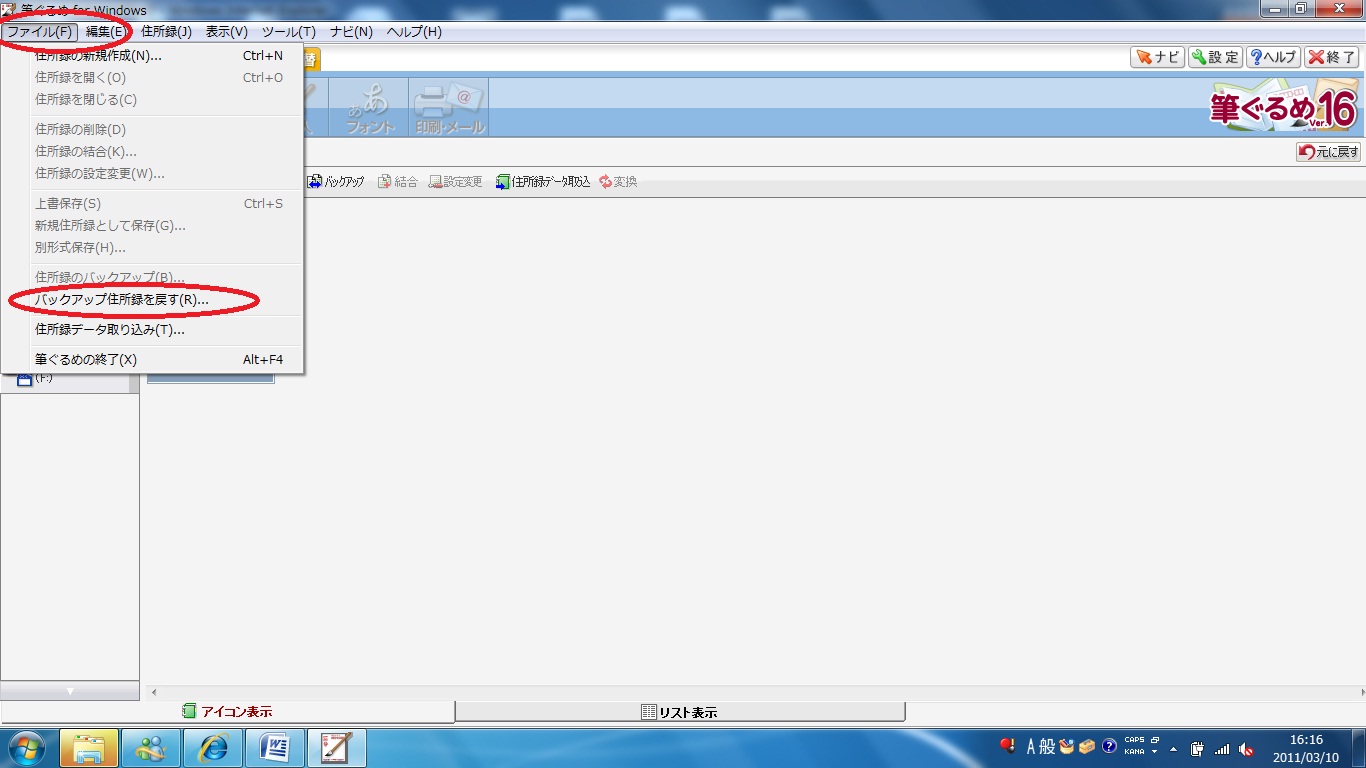Launch Internet Explorer from the taskbar
This screenshot has width=1366, height=768.
click(x=213, y=748)
